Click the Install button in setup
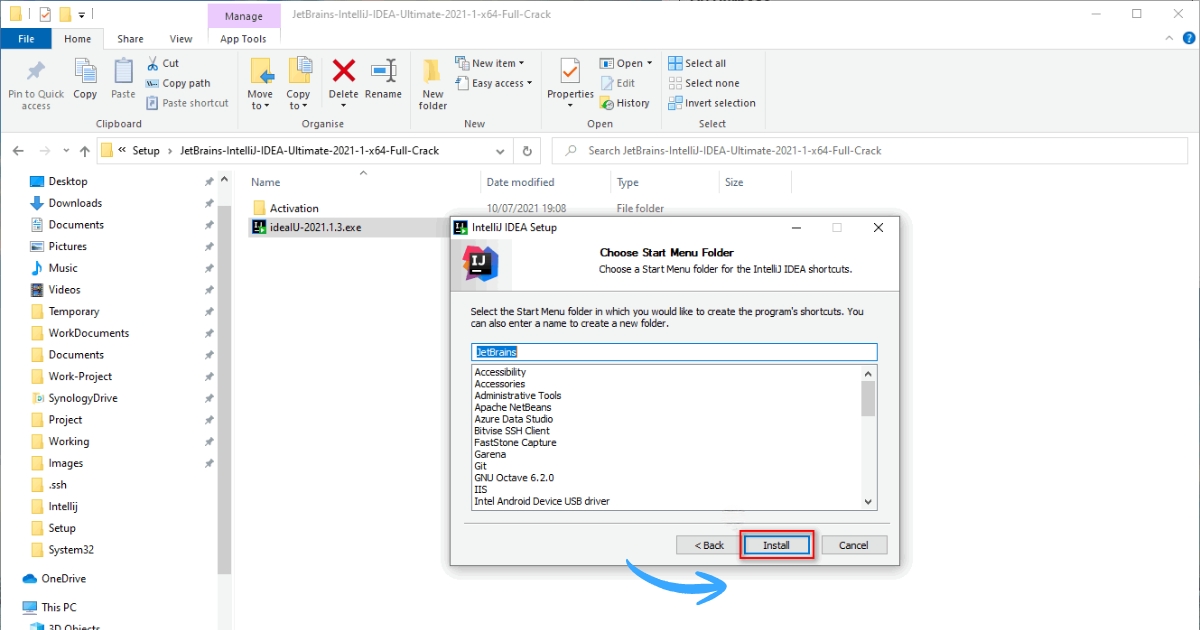The height and width of the screenshot is (630, 1200). (776, 545)
